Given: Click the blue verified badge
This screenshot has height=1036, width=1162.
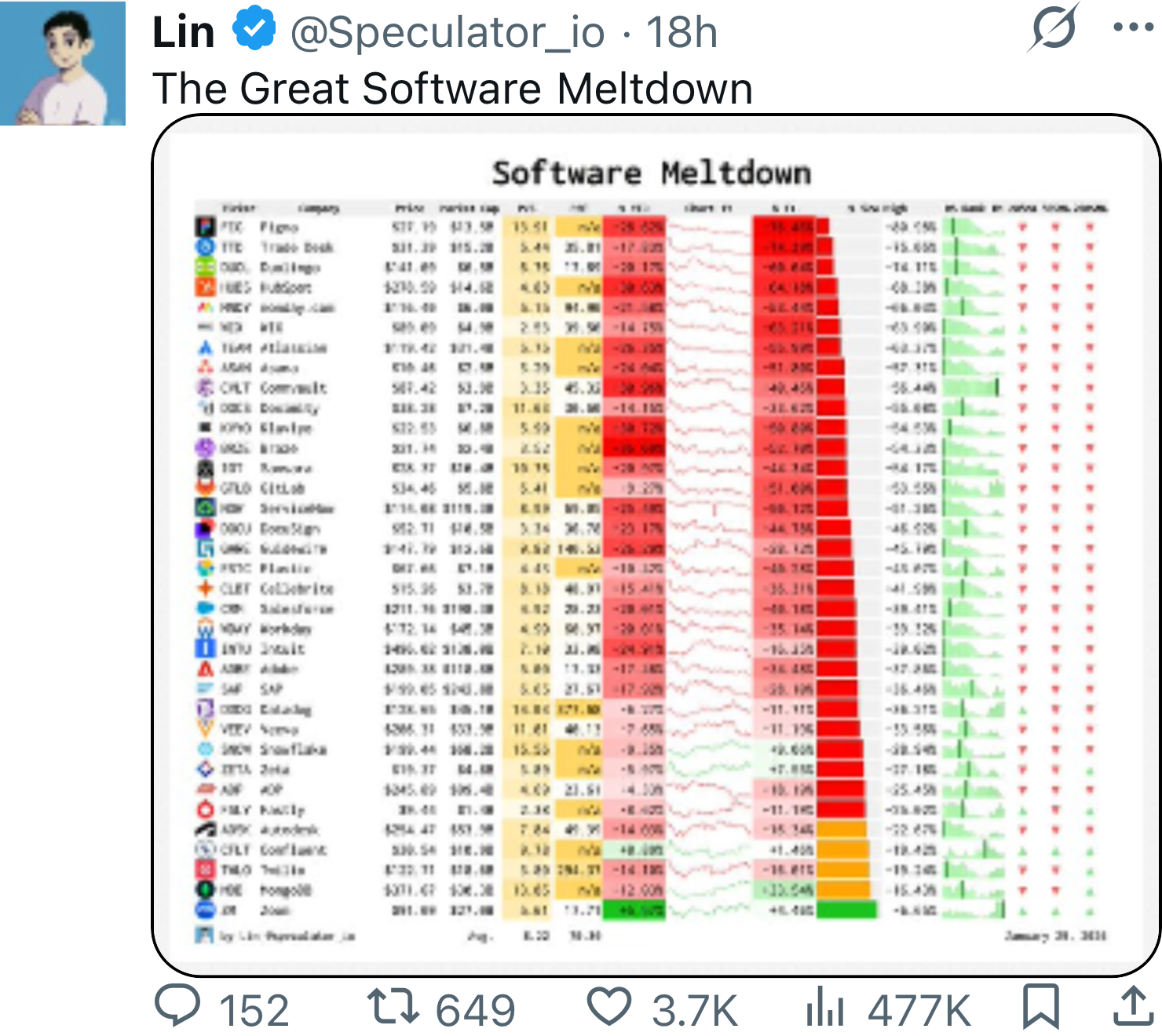Looking at the screenshot, I should tap(254, 29).
